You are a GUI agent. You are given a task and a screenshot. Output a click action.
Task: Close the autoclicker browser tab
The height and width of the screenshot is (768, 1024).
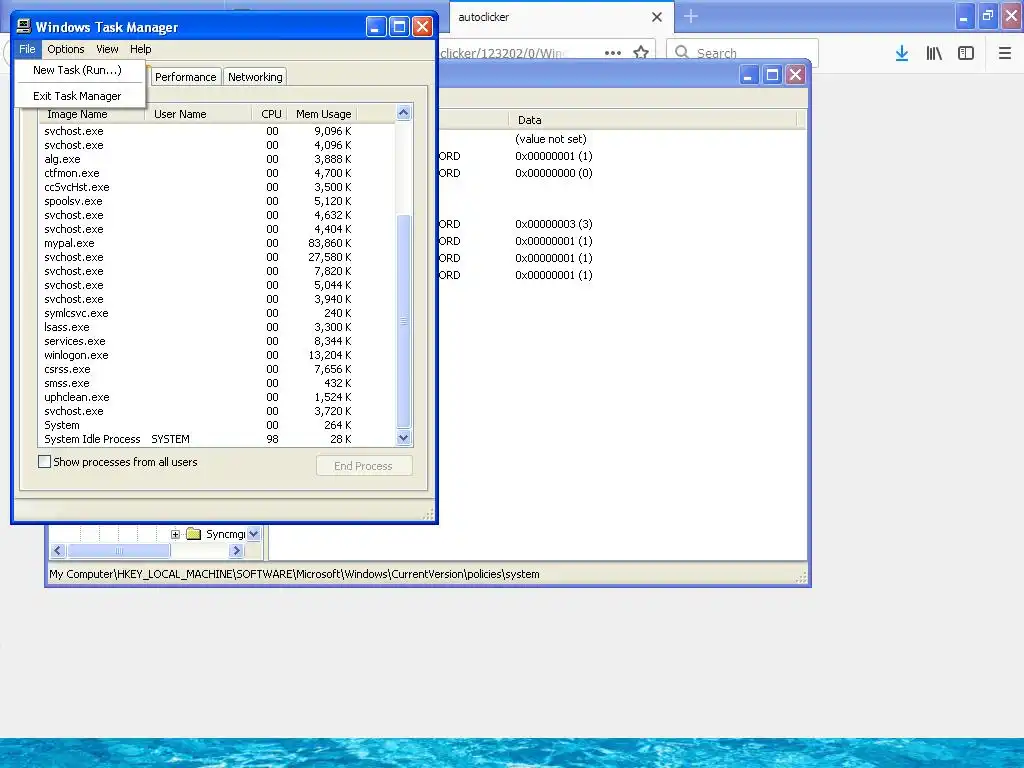(657, 17)
